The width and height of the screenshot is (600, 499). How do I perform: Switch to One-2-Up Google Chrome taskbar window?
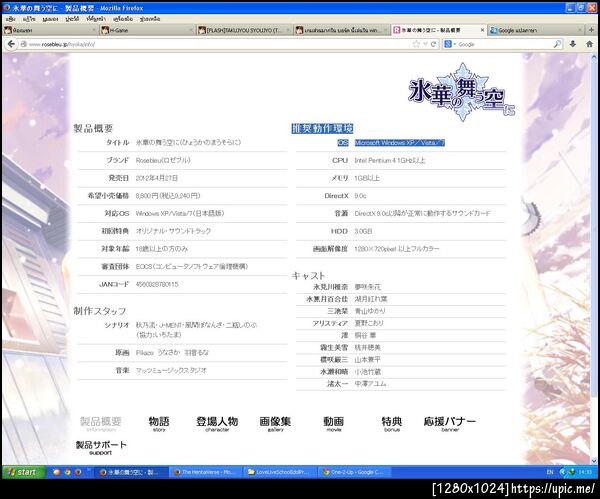tap(354, 472)
